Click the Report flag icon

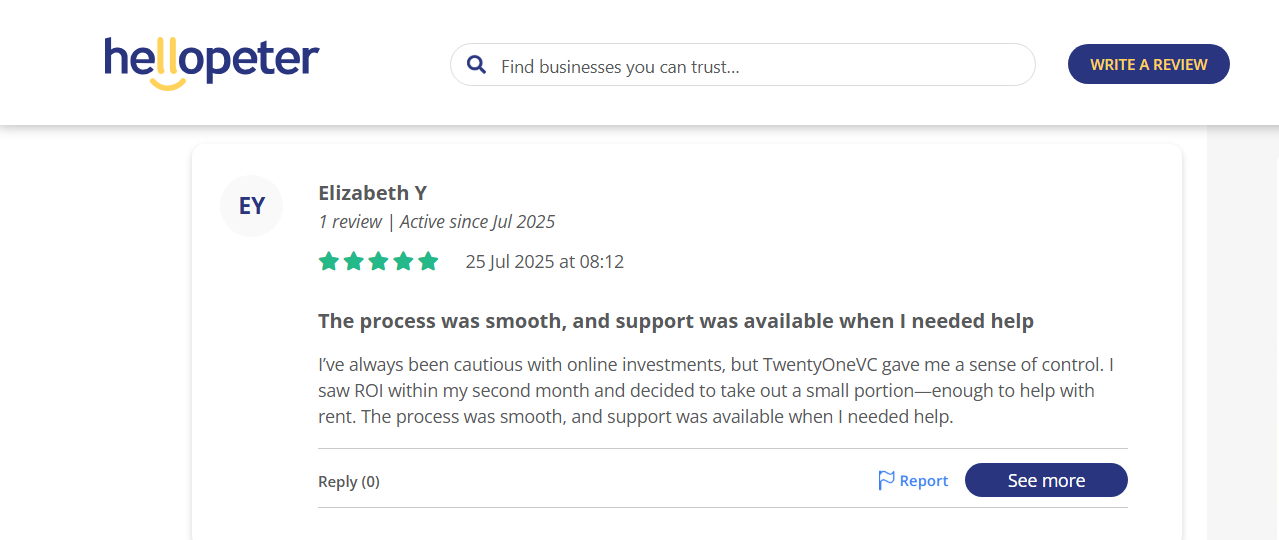tap(886, 481)
